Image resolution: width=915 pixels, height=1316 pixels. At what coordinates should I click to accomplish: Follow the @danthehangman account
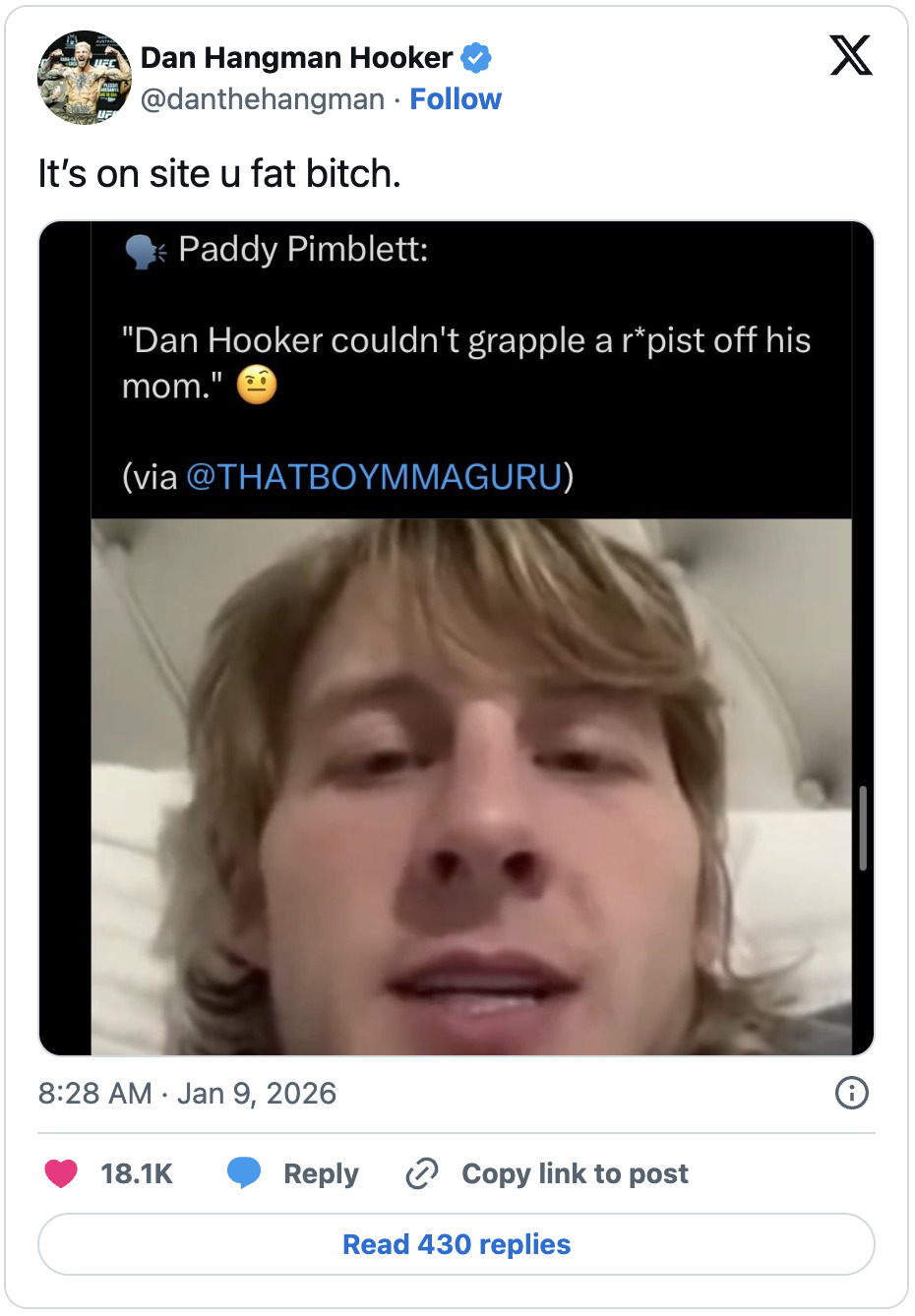[x=456, y=99]
